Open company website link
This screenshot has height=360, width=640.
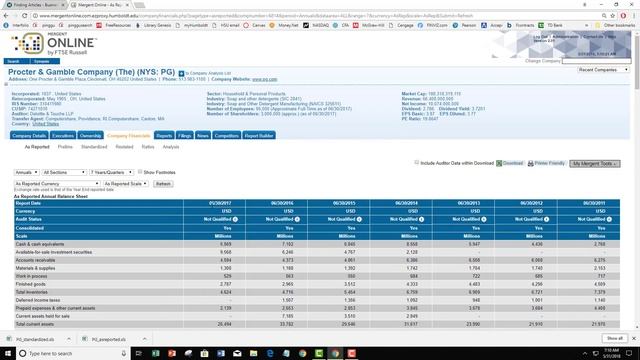tap(264, 79)
